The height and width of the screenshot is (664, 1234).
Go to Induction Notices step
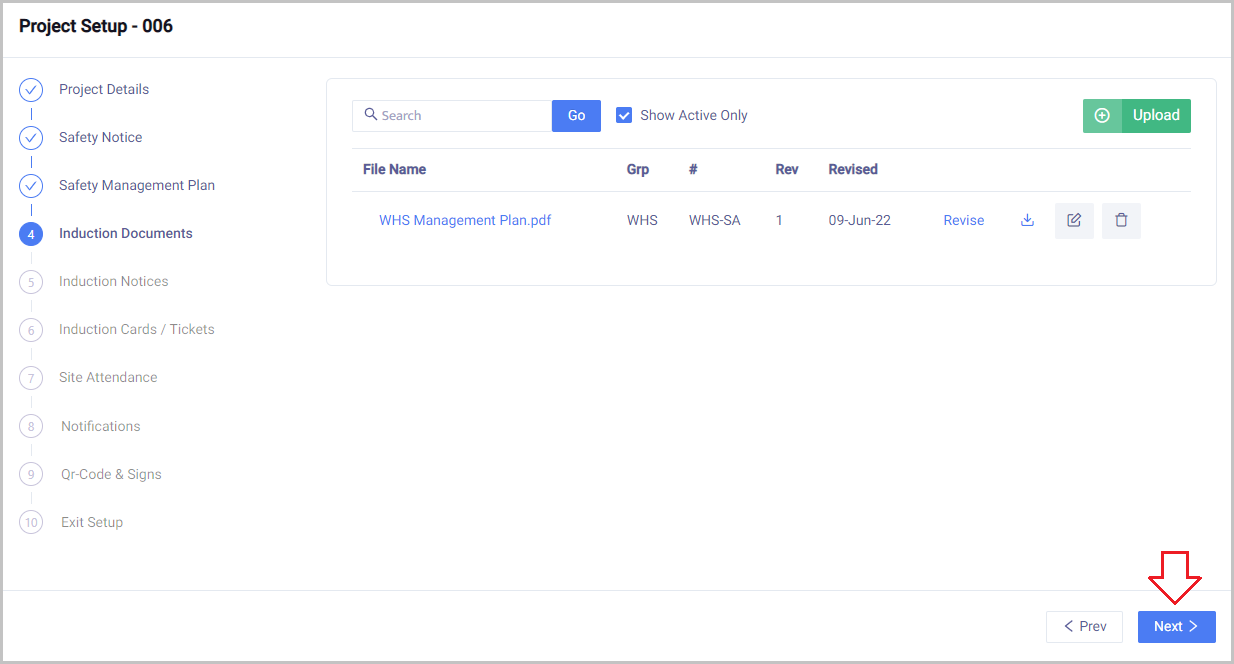pos(113,281)
